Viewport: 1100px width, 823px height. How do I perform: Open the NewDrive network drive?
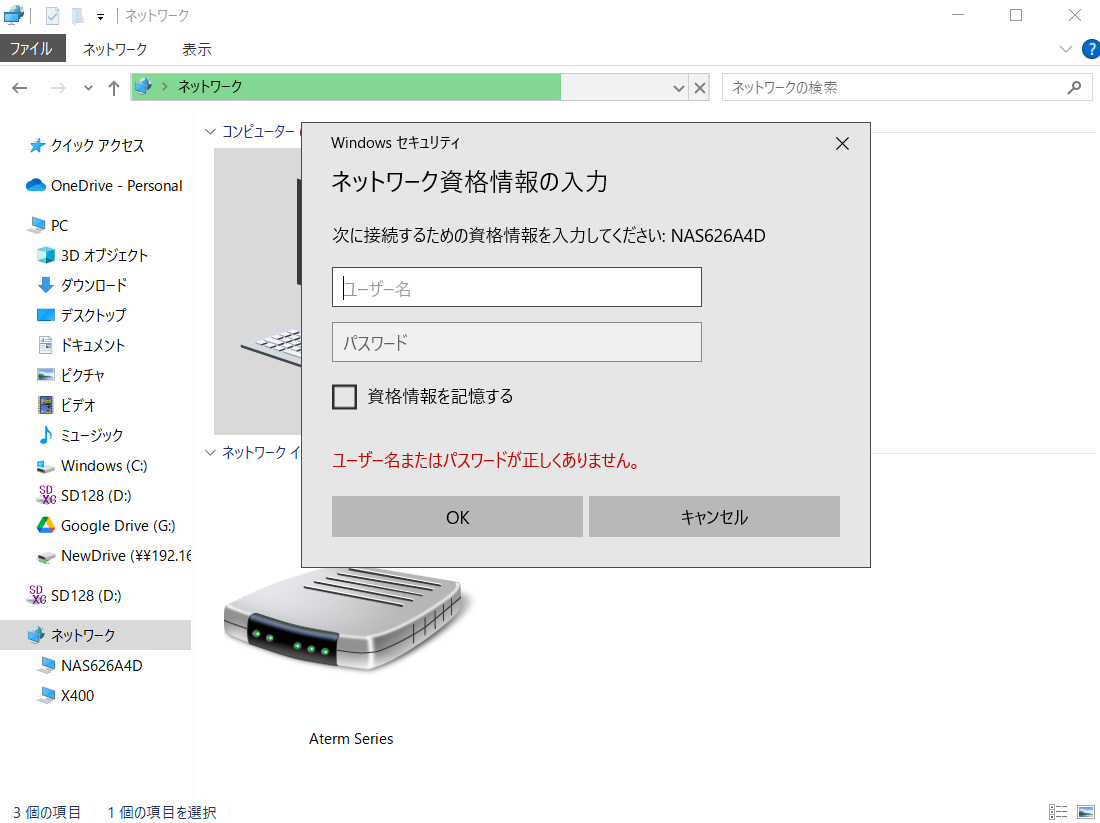point(126,556)
